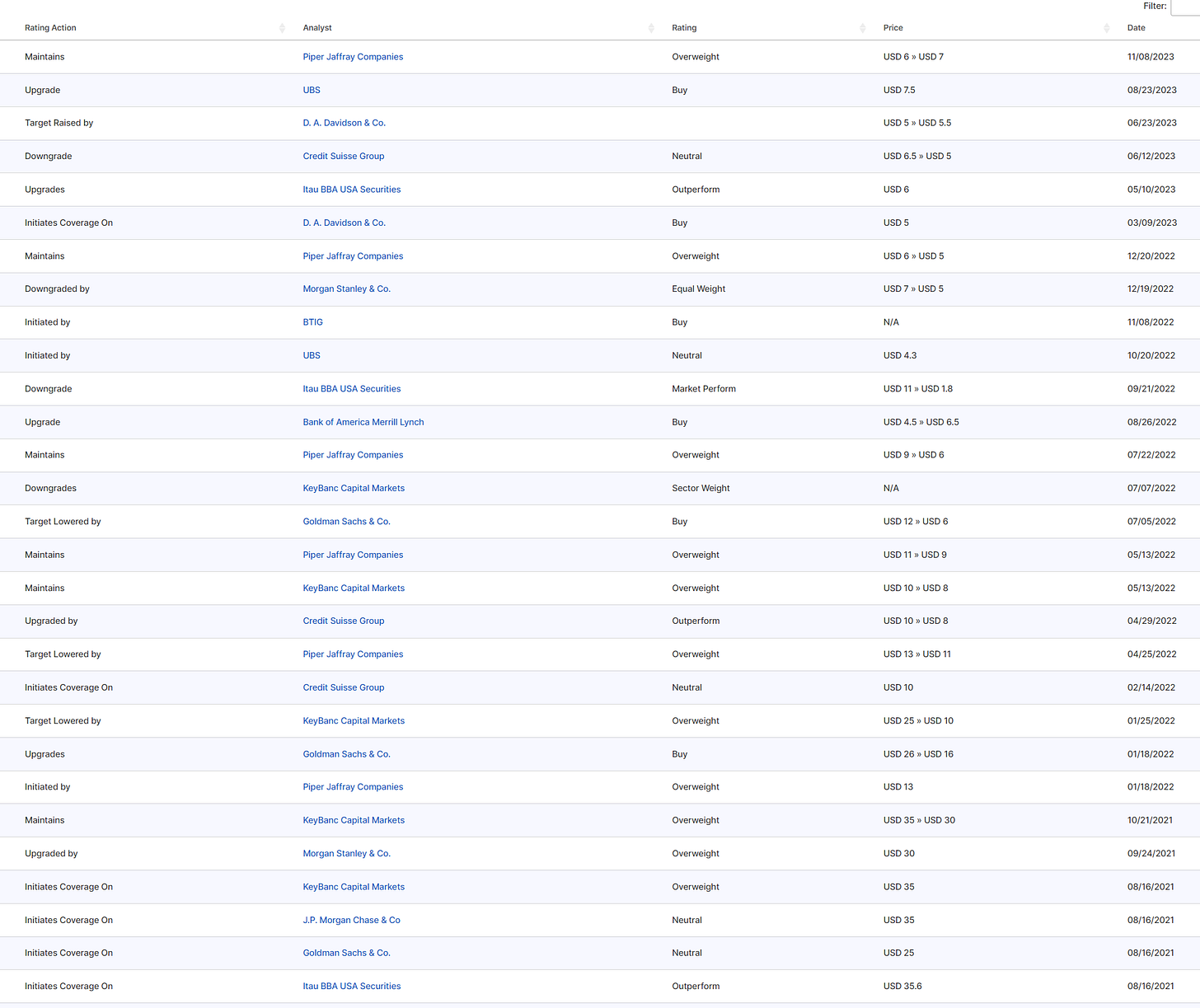Open Goldman Sachs link in Upgrades 01/18/2022 row

(x=346, y=754)
